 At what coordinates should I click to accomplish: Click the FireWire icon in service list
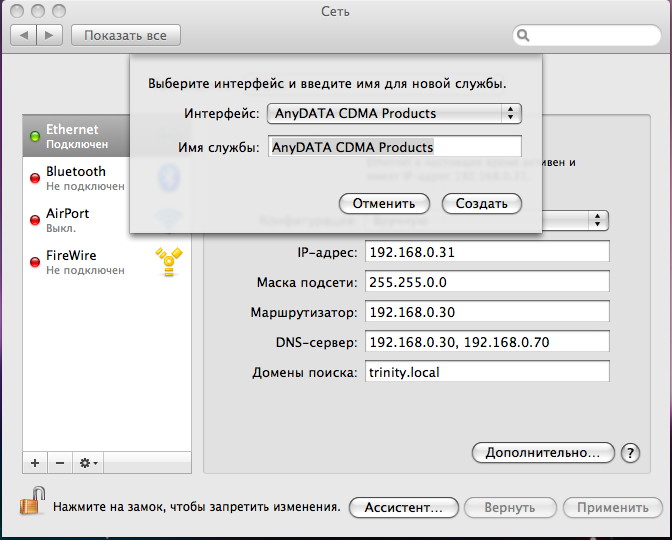(x=168, y=262)
